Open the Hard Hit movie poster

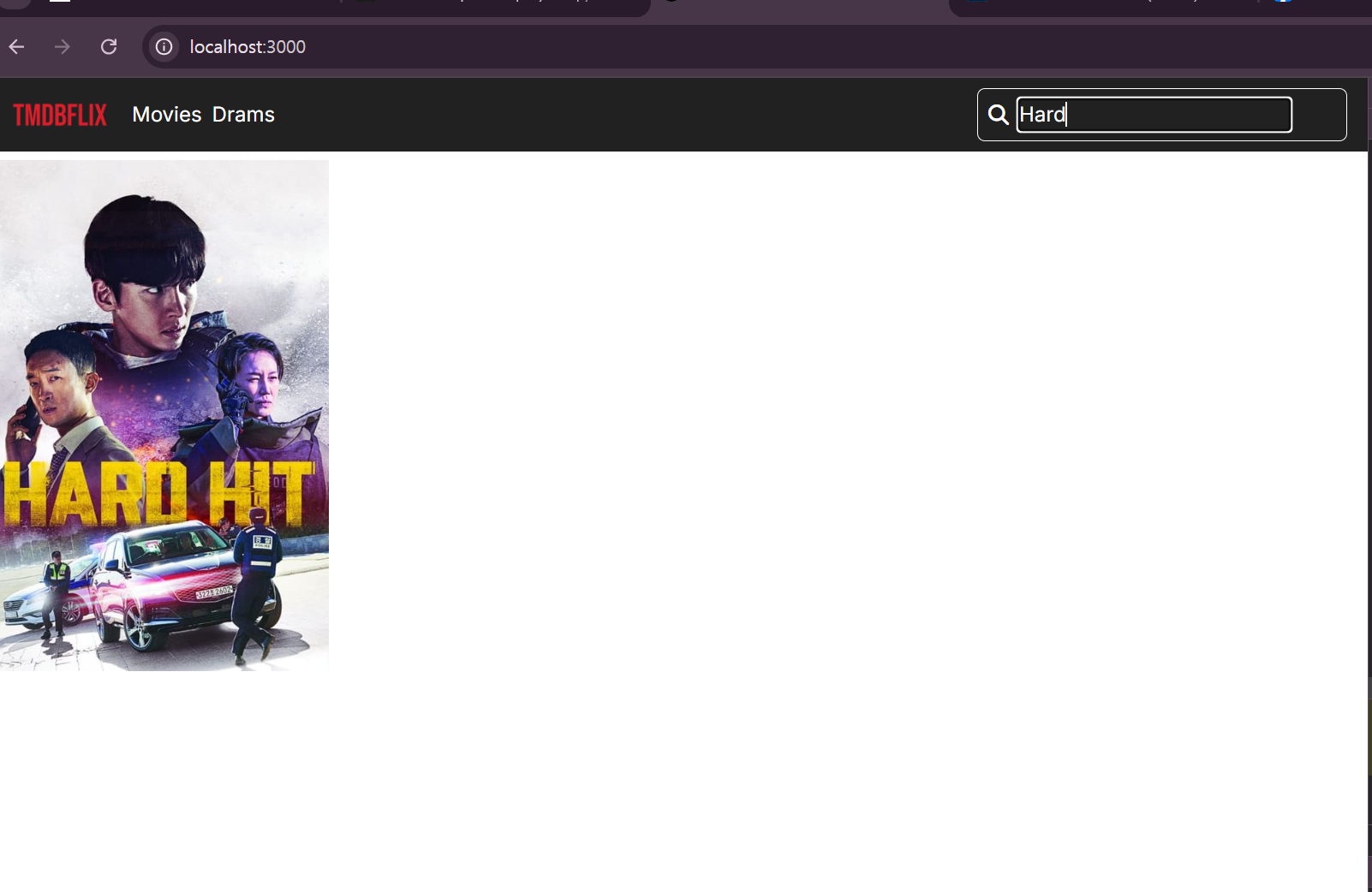(164, 415)
